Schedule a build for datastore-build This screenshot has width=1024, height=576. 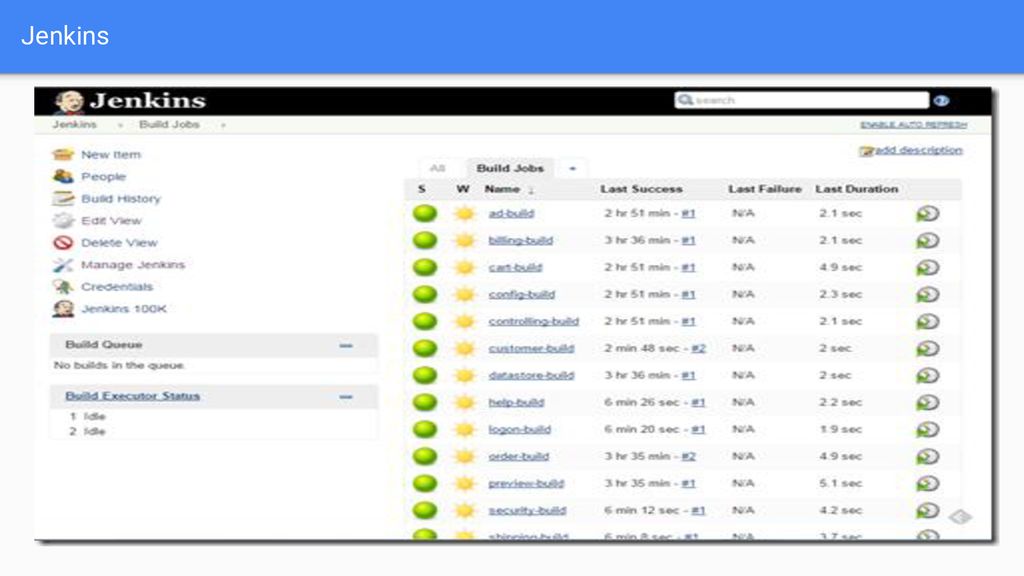[x=927, y=376]
